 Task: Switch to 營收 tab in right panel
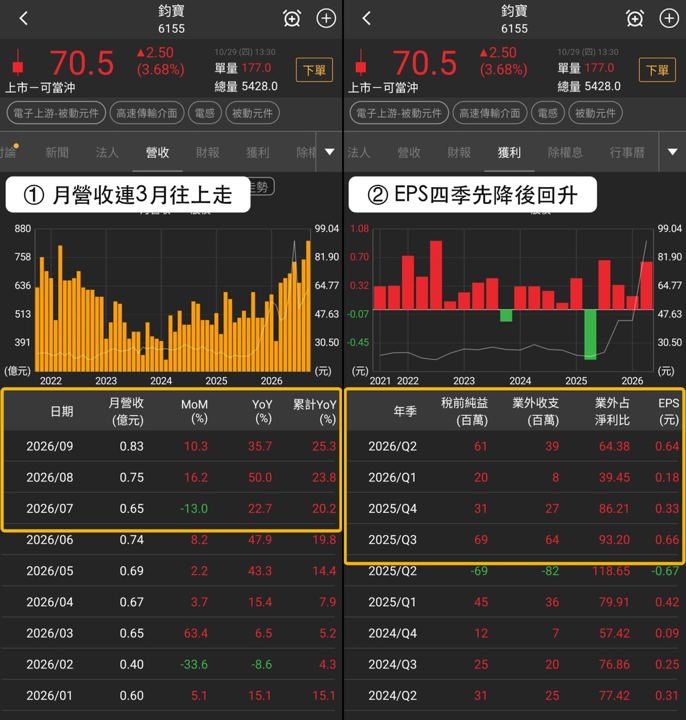point(409,152)
